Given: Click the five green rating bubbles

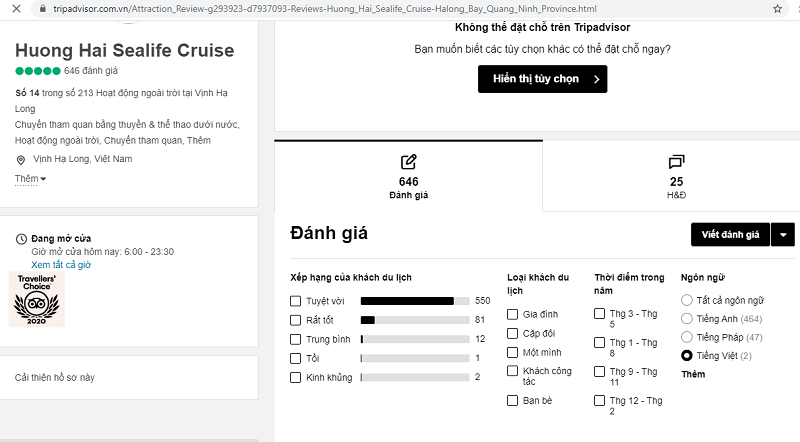Looking at the screenshot, I should click(38, 71).
